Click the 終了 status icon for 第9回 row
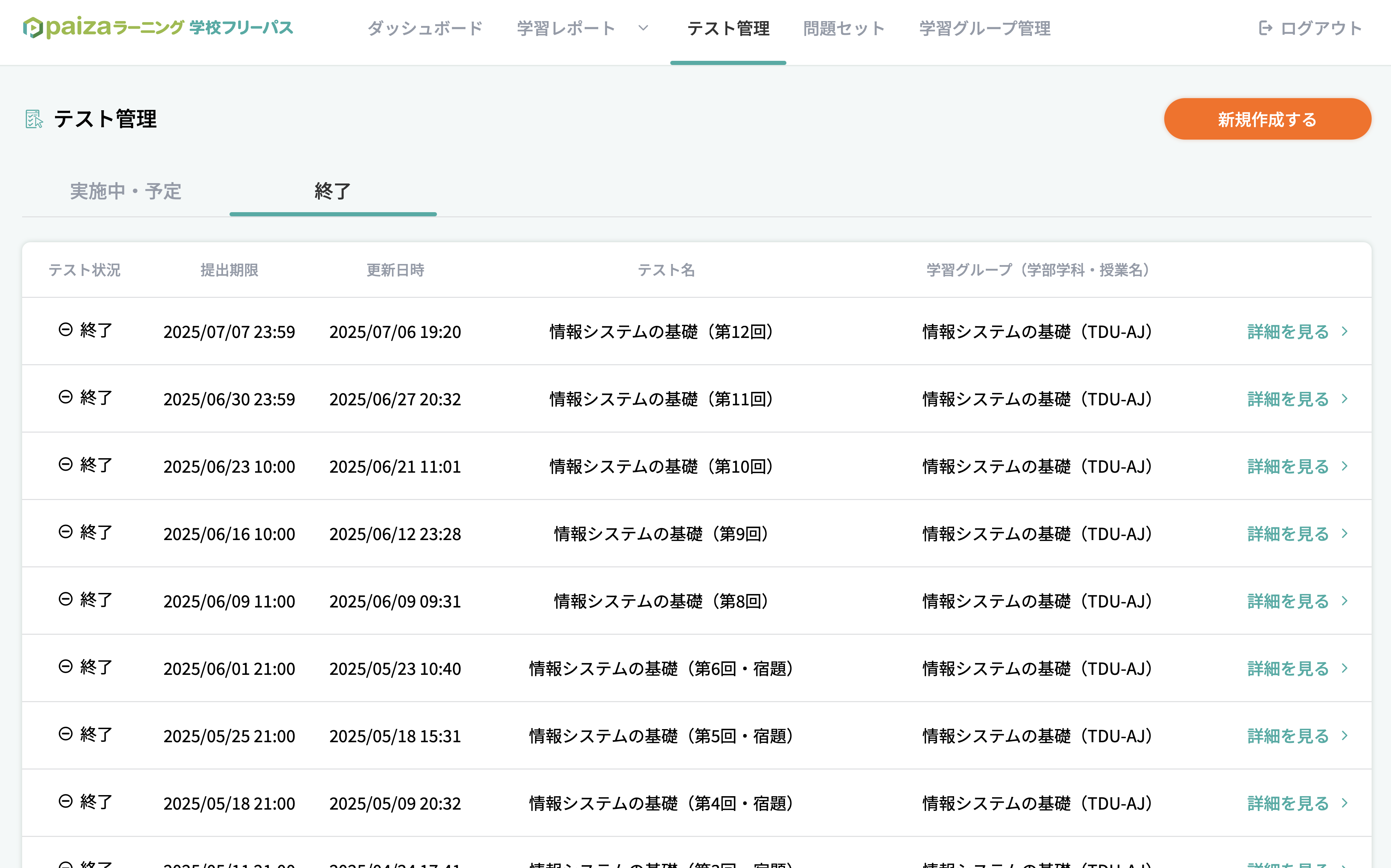The height and width of the screenshot is (868, 1391). pyautogui.click(x=65, y=531)
